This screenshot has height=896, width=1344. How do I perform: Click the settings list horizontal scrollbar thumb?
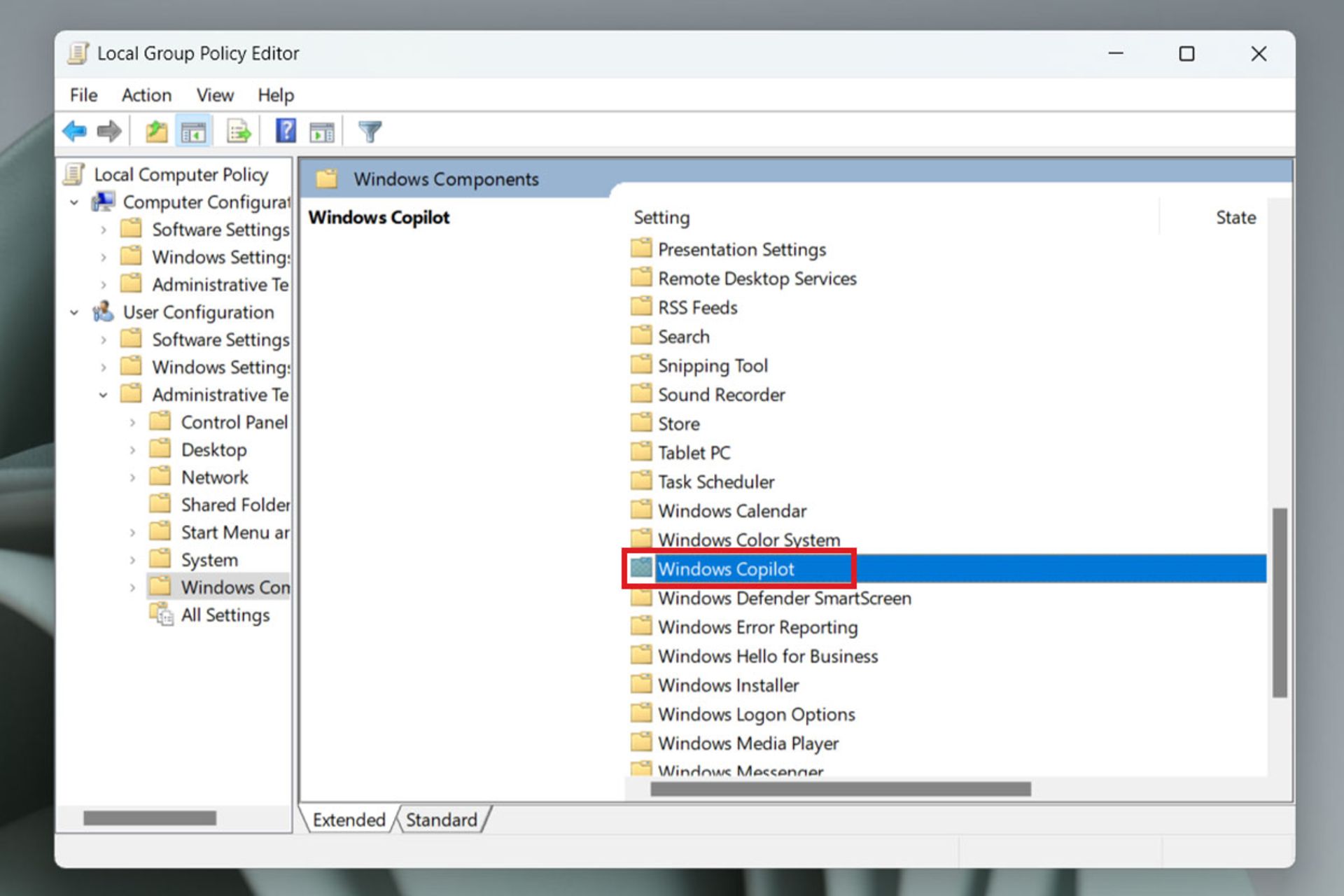[x=841, y=789]
